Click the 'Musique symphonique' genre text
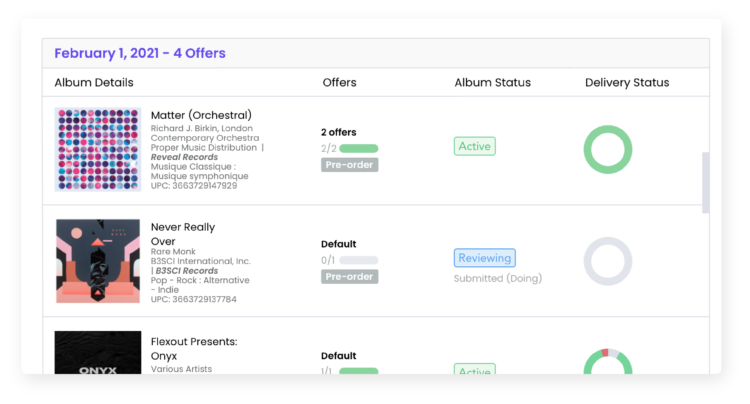 [199, 176]
